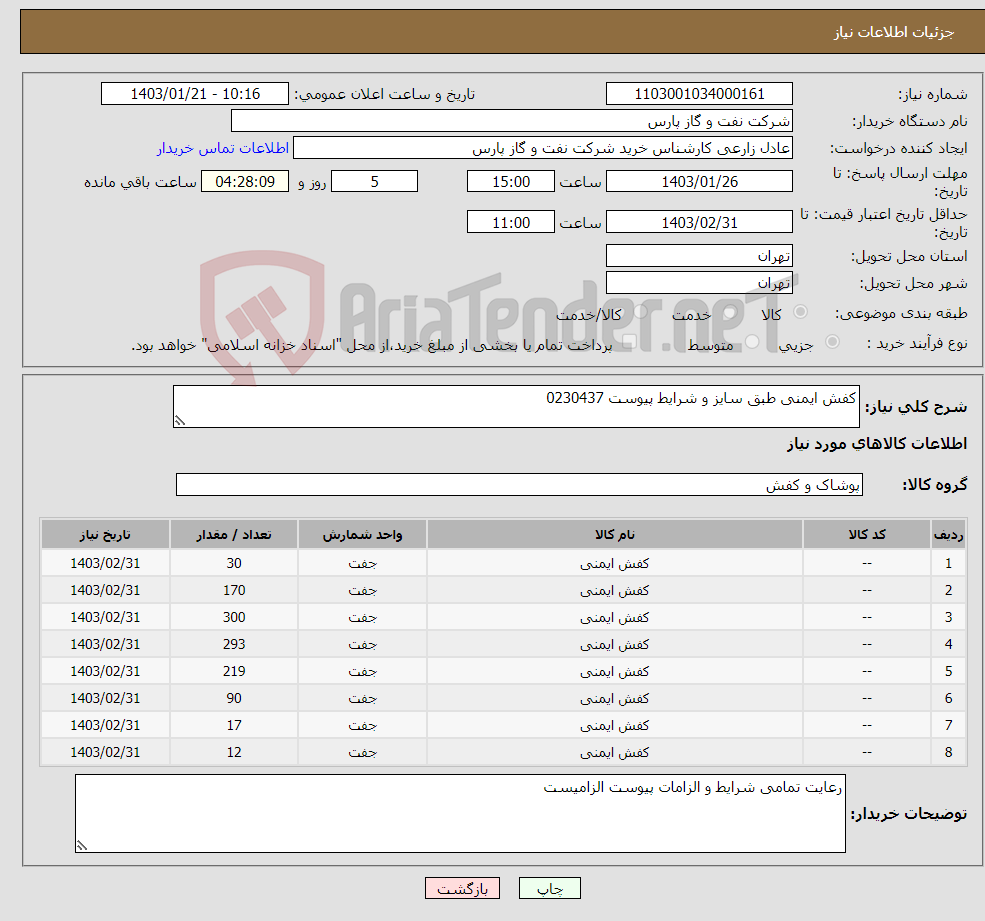This screenshot has height=921, width=985.
Task: Click the buyer name field شرکت نفت و گاز پارس
Action: click(512, 121)
